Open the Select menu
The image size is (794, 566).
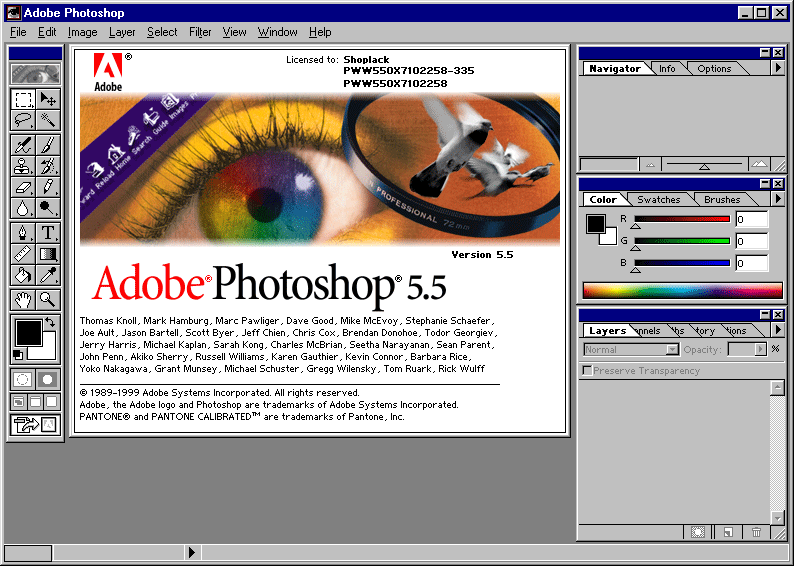pyautogui.click(x=162, y=32)
